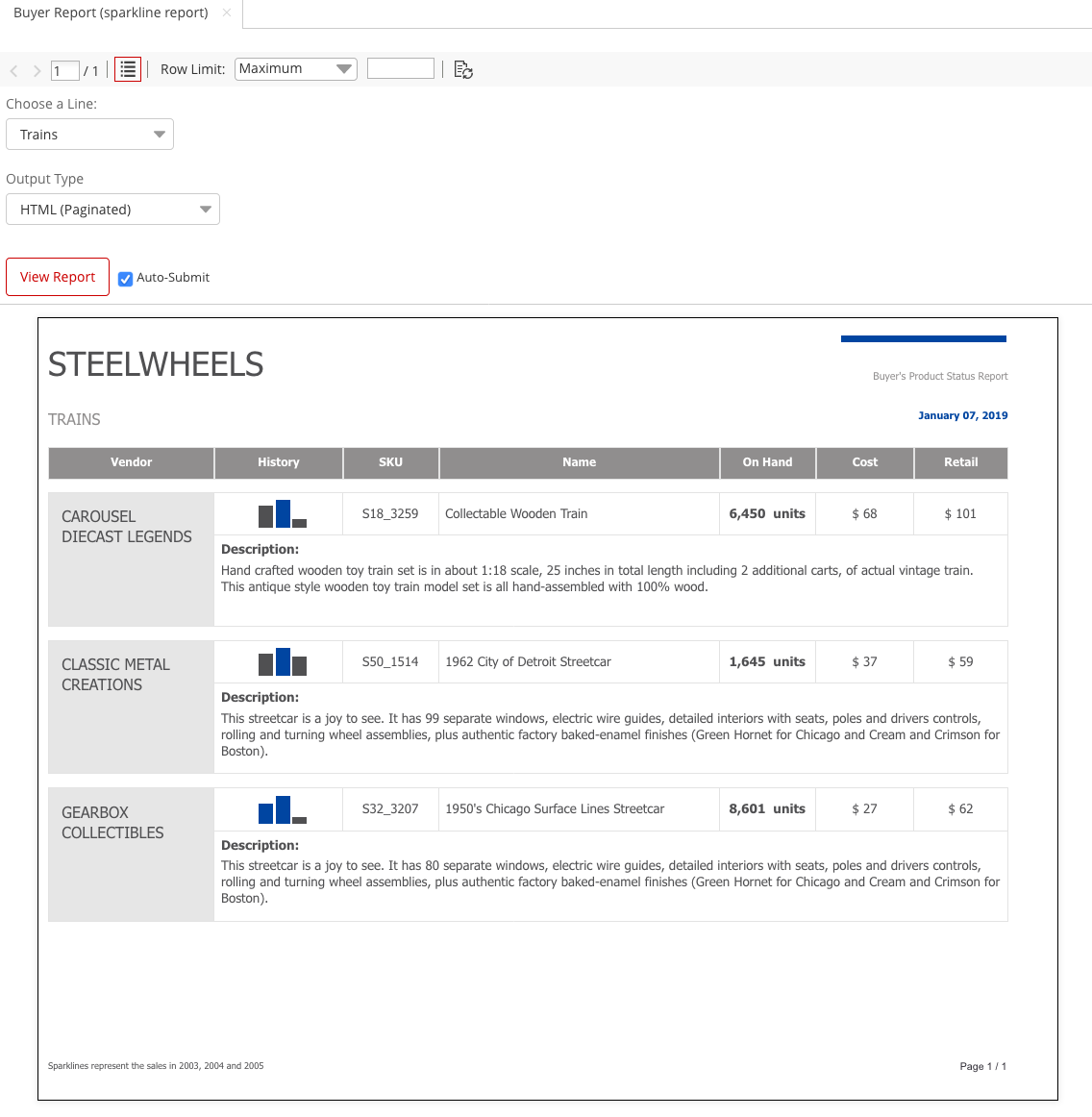Click the History column header
Screen dimensions: 1092x1117
point(279,462)
